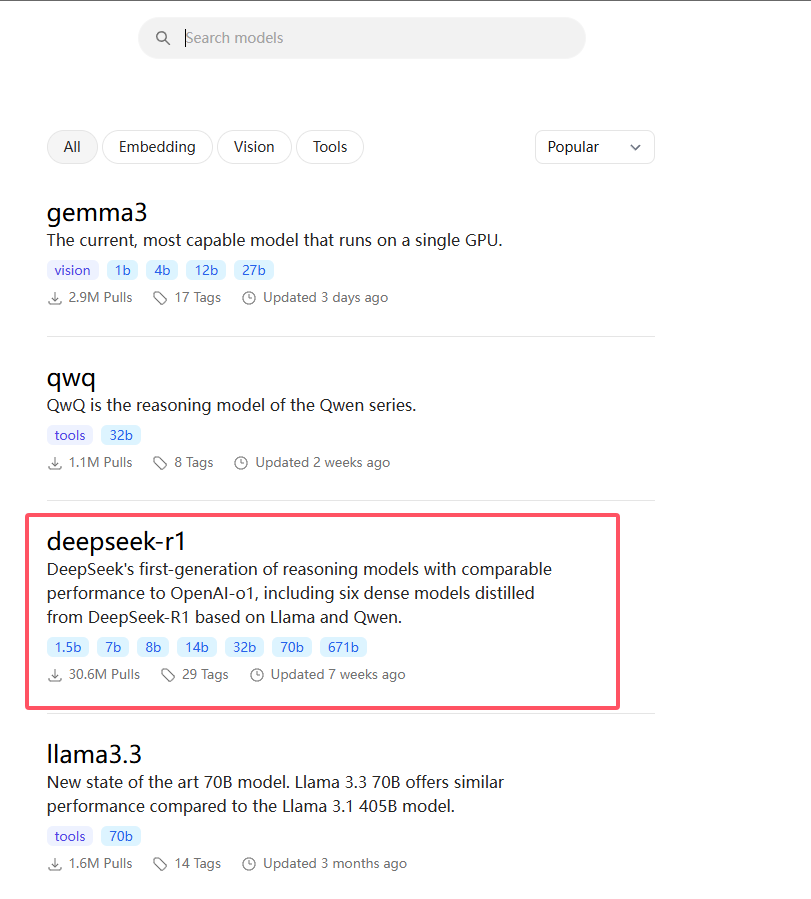Select the Tools filter tab
811x899 pixels.
pyautogui.click(x=330, y=147)
